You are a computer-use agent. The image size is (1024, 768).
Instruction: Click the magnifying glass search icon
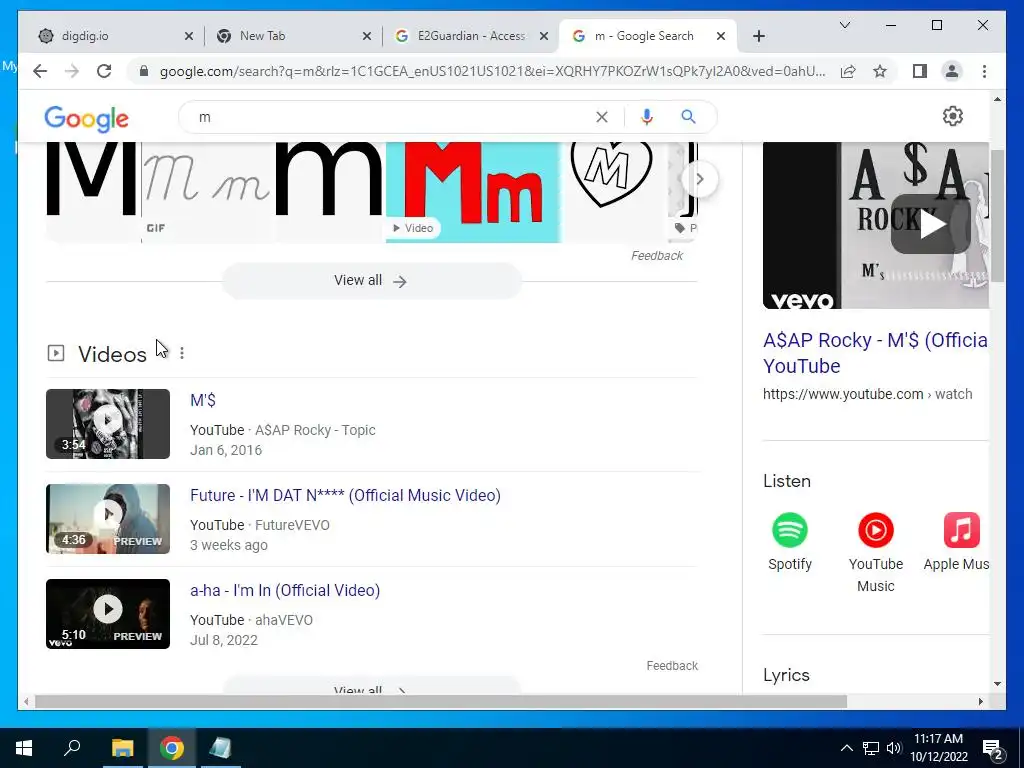[688, 117]
